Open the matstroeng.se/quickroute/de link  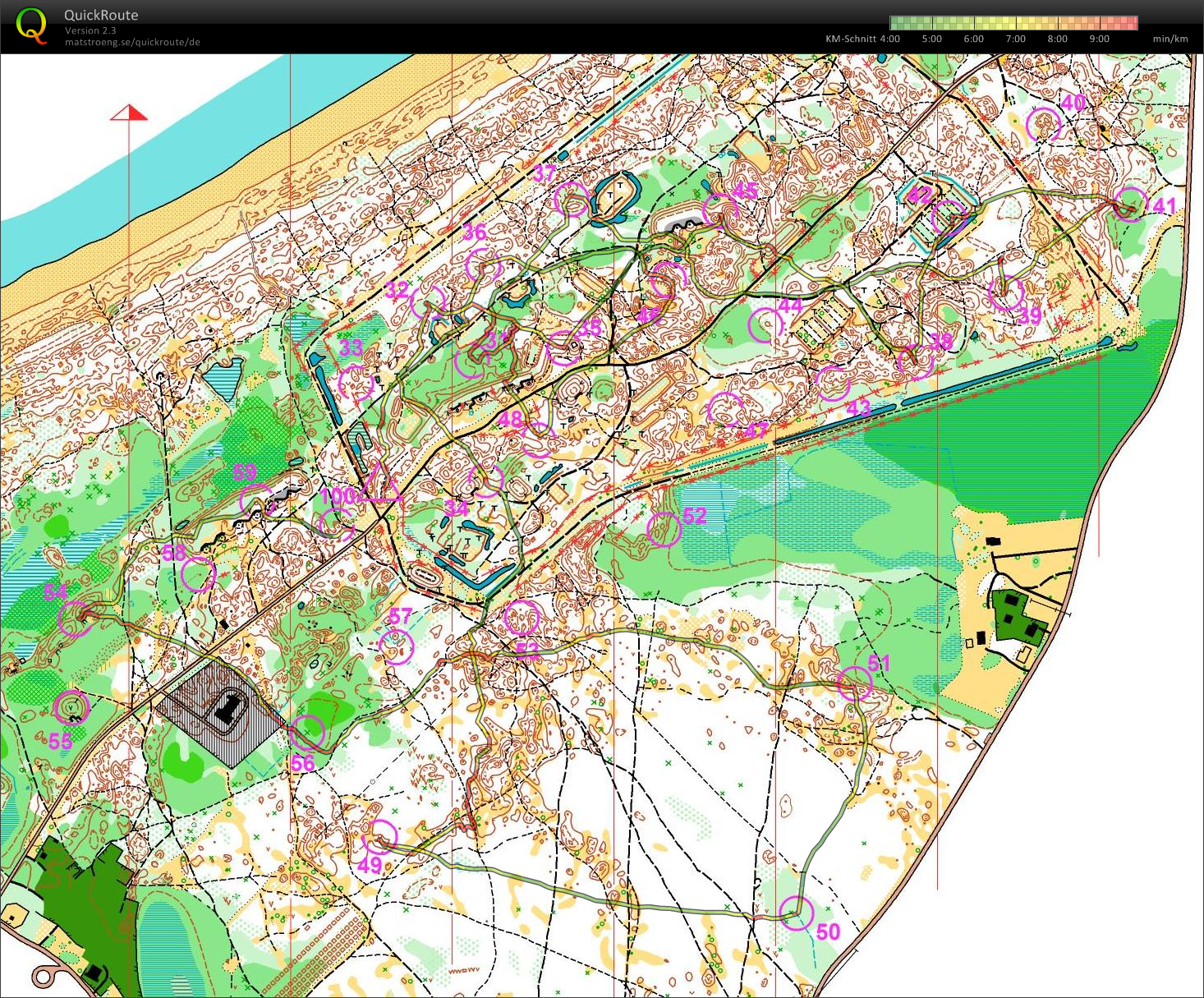point(132,43)
